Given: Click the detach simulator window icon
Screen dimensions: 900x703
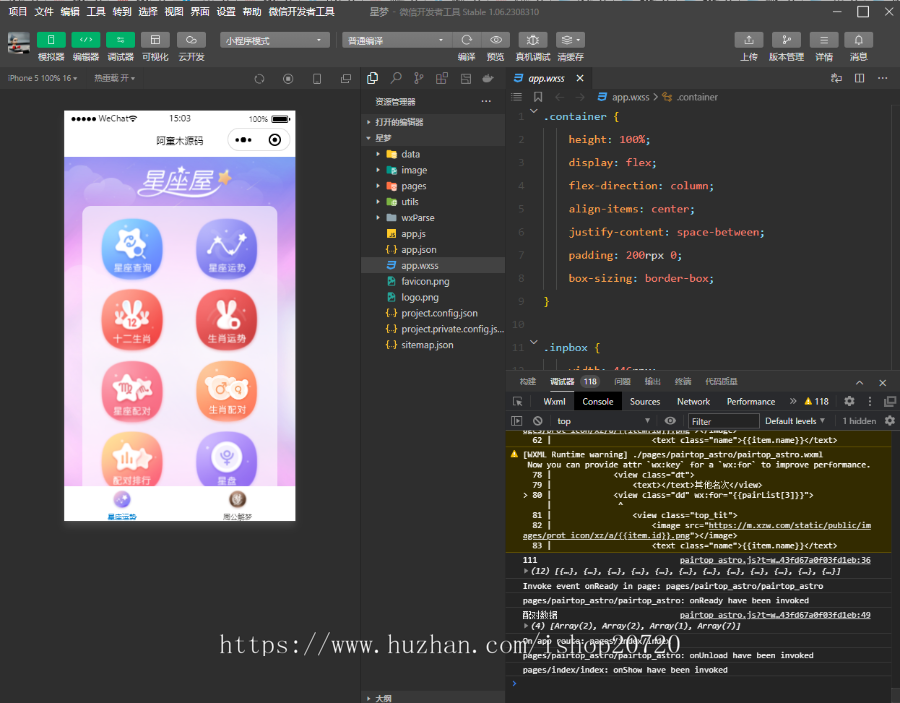Looking at the screenshot, I should click(x=346, y=79).
